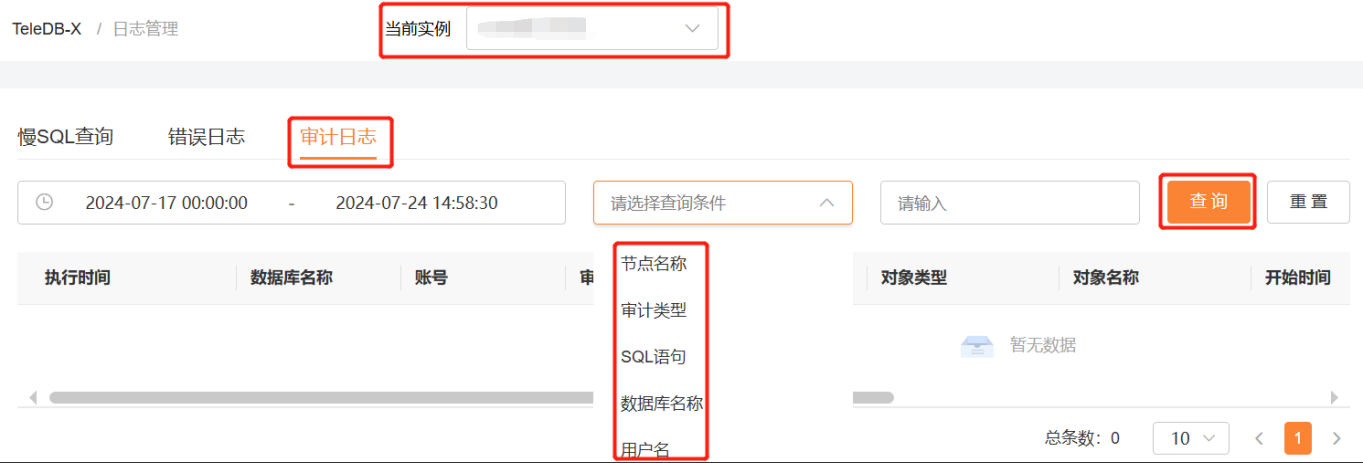Click the clock icon in date range

(x=44, y=202)
